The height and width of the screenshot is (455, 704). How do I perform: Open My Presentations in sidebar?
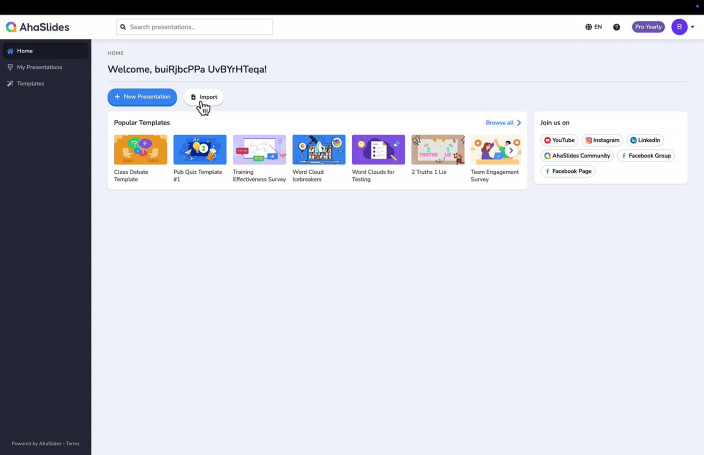(39, 67)
